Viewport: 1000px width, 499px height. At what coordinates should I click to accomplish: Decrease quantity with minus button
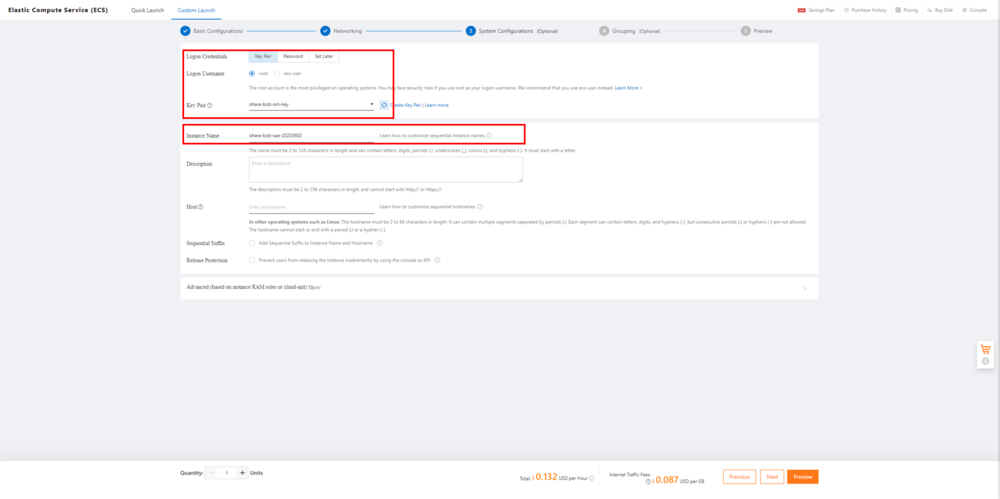211,473
